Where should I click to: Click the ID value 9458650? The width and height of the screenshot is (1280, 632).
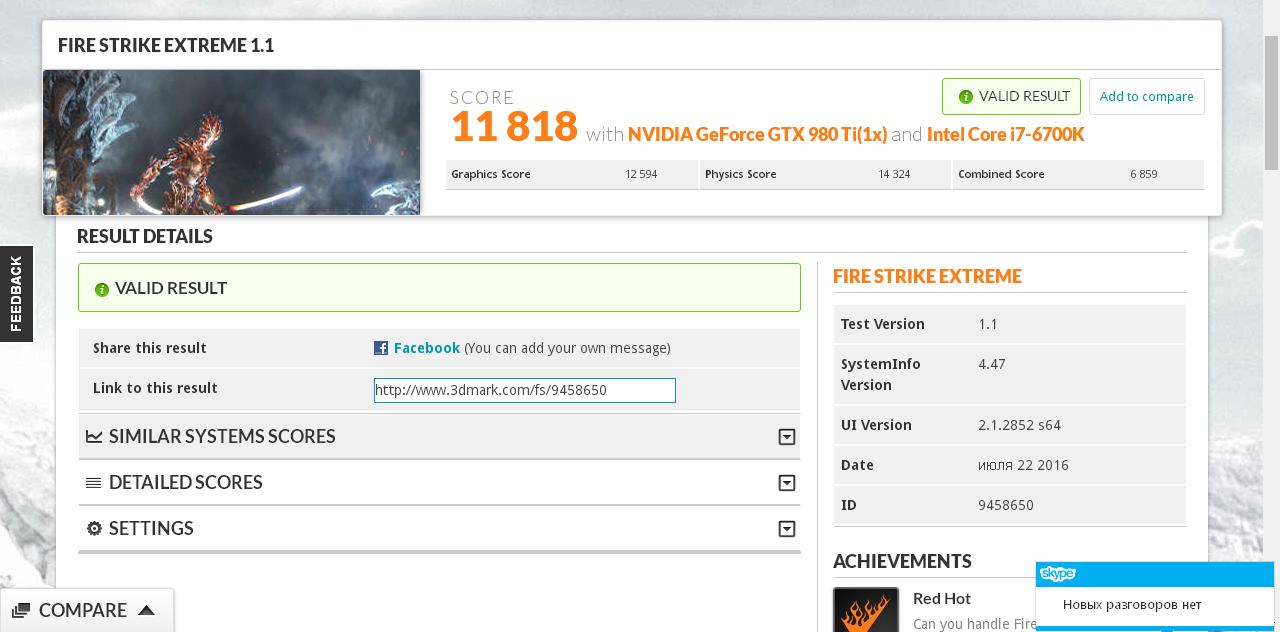coord(1006,505)
